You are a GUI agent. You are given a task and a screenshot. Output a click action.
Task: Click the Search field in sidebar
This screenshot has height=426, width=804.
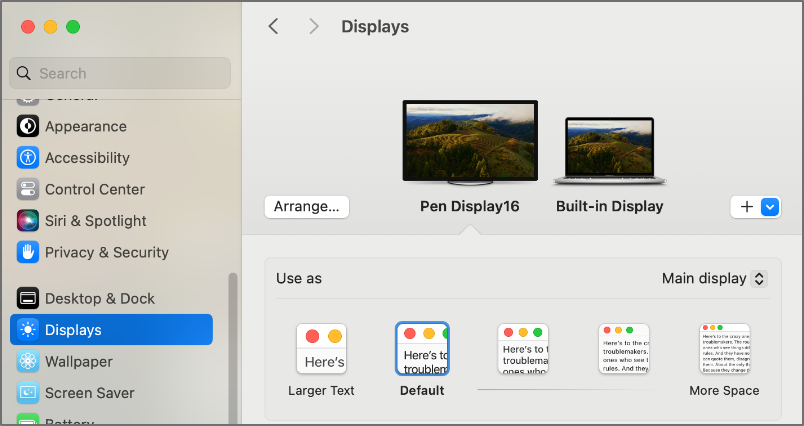[x=120, y=73]
